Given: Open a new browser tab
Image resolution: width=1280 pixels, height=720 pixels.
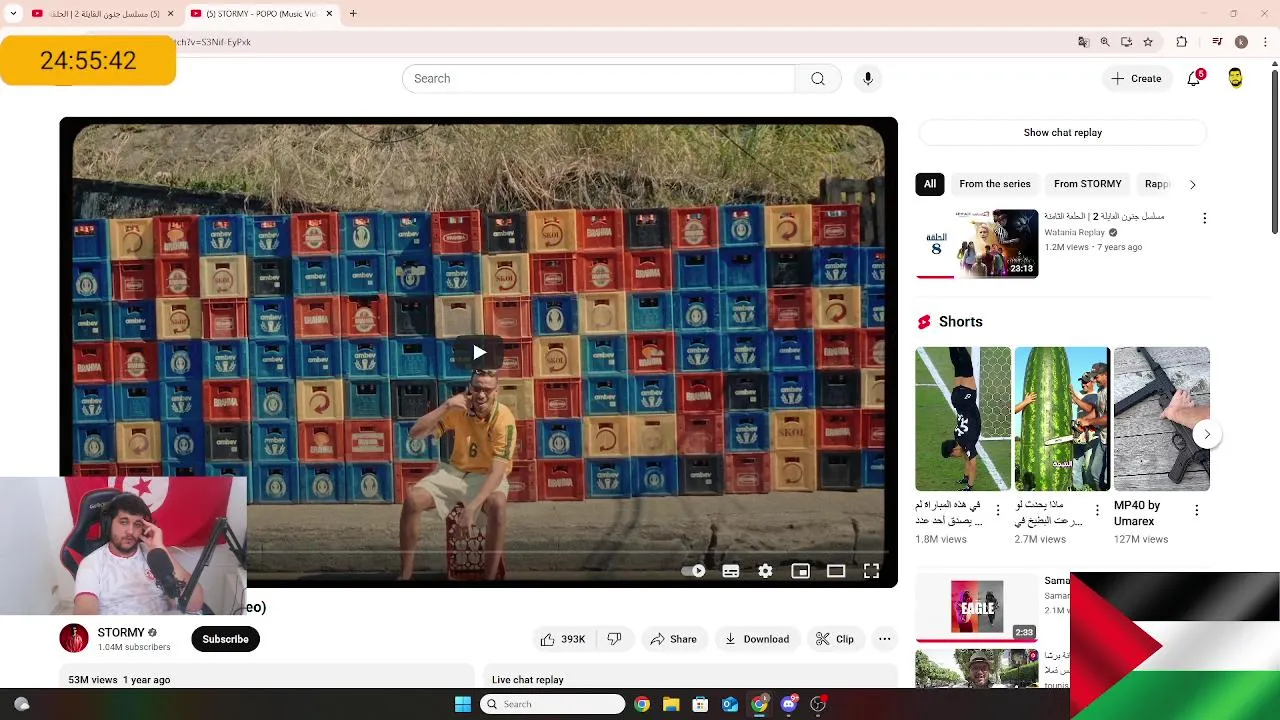Looking at the screenshot, I should pos(353,14).
